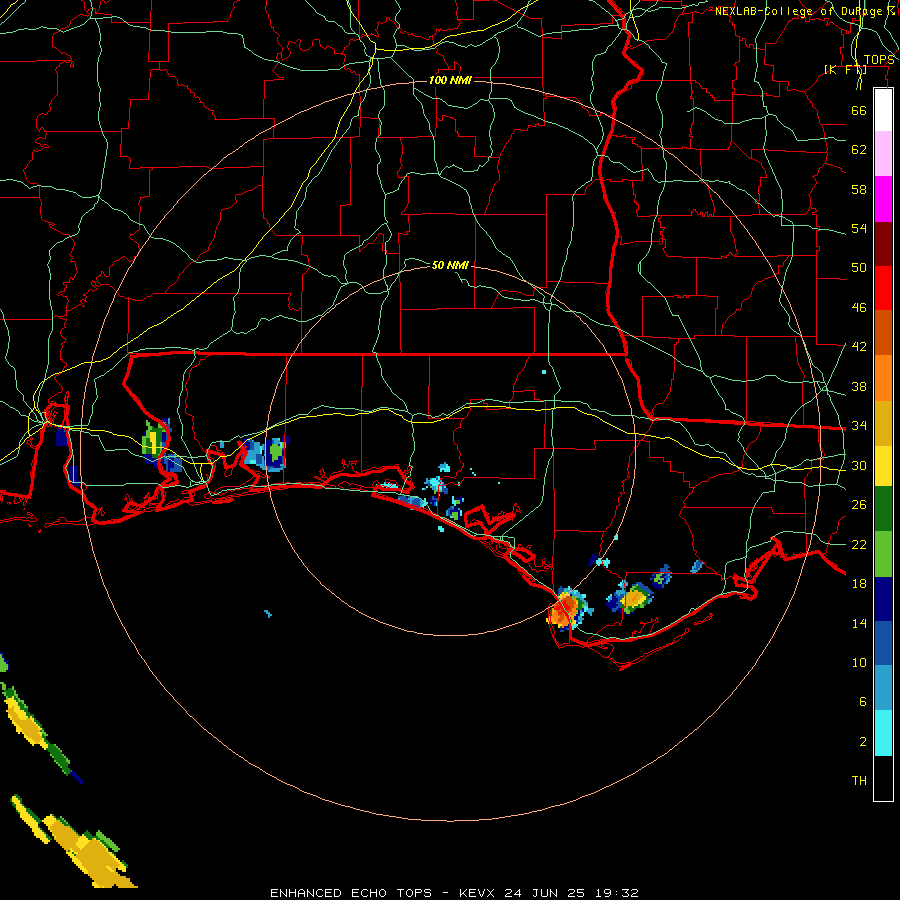Click the 'ENHANCED ECHO TOPS - KEVX' caption
Screen dimensions: 900x900
point(384,893)
